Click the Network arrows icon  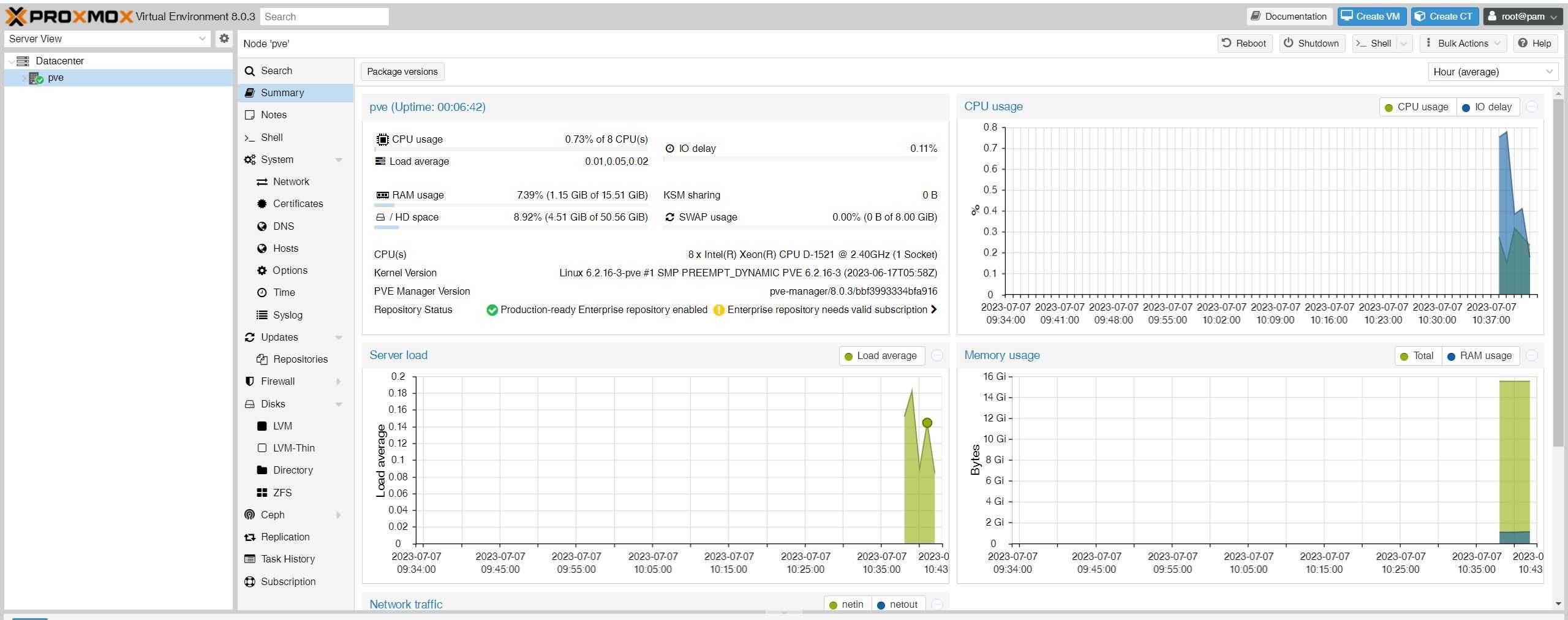pyautogui.click(x=262, y=182)
